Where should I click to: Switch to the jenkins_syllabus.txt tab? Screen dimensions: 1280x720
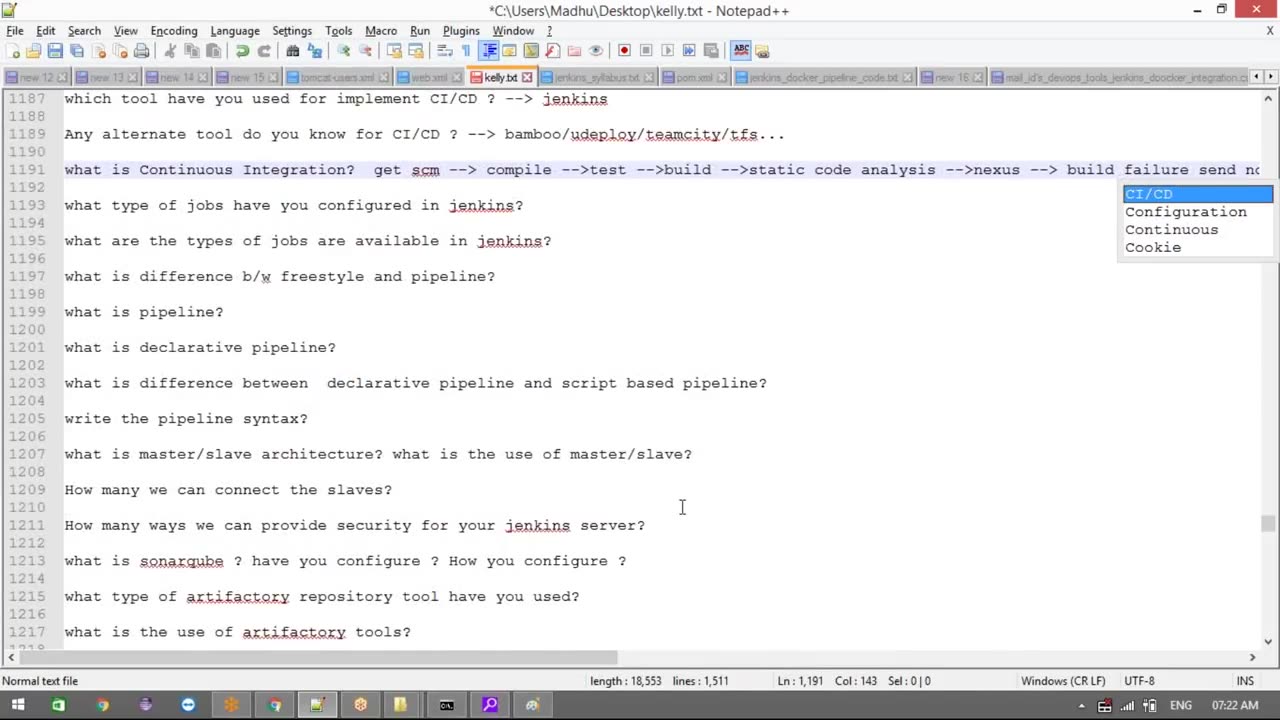click(x=597, y=77)
